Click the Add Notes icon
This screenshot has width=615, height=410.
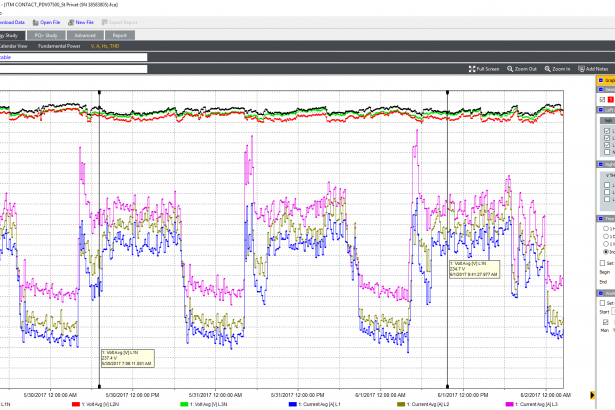tap(582, 69)
